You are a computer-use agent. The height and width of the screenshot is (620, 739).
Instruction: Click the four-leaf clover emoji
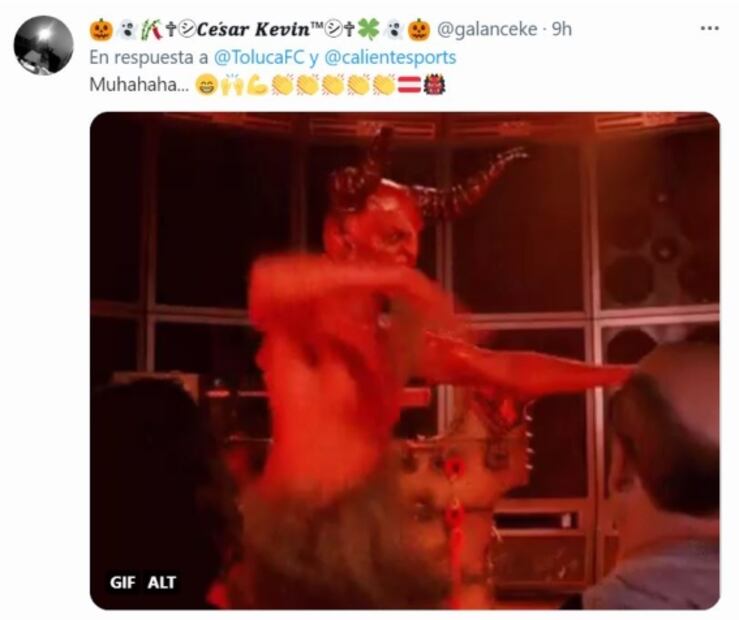coord(369,30)
